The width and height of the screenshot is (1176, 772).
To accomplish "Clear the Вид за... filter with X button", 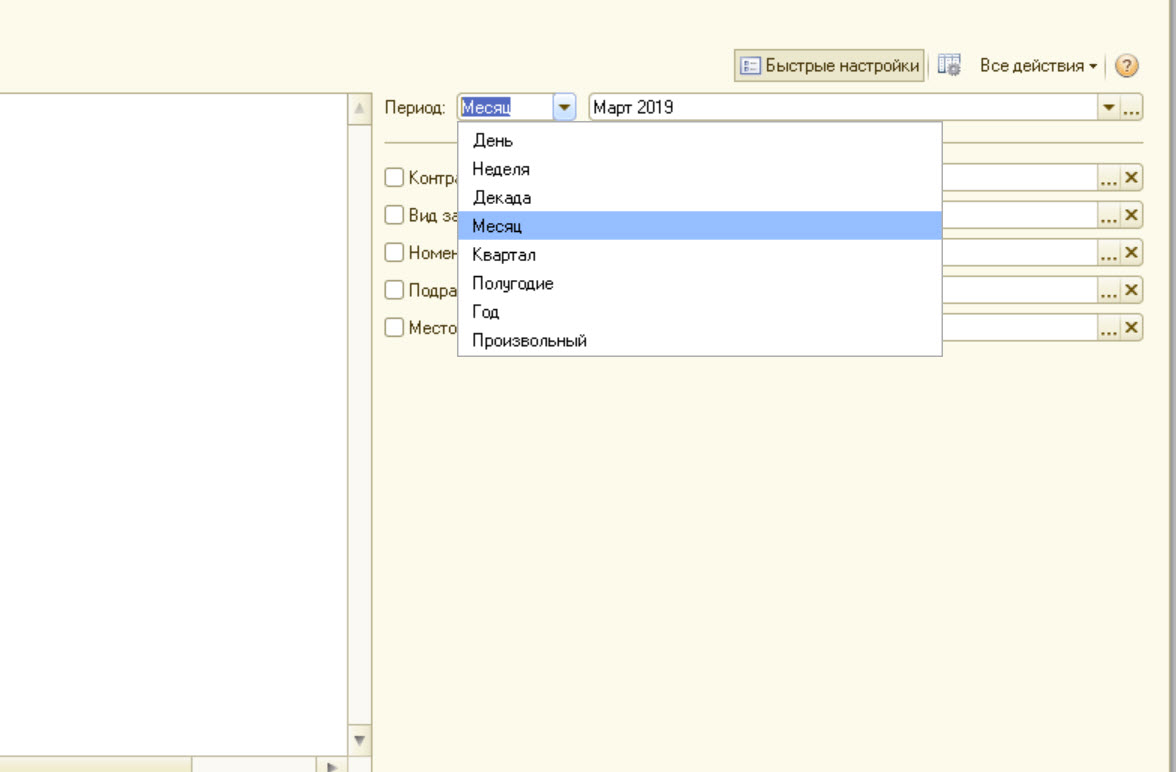I will click(1131, 215).
